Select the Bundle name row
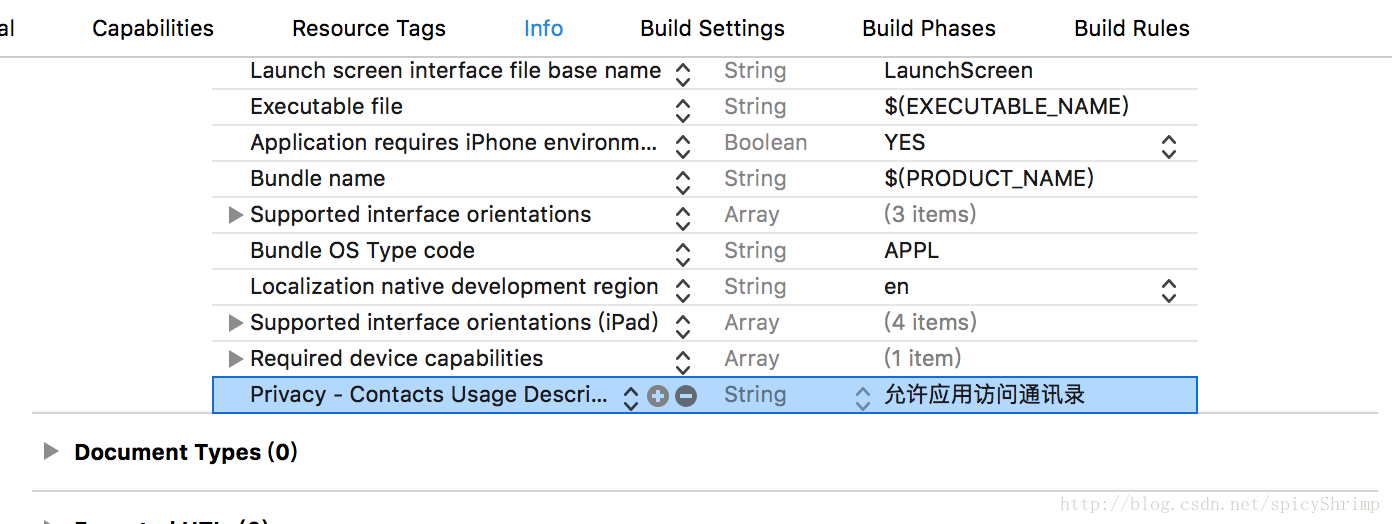This screenshot has height=524, width=1392. click(318, 179)
